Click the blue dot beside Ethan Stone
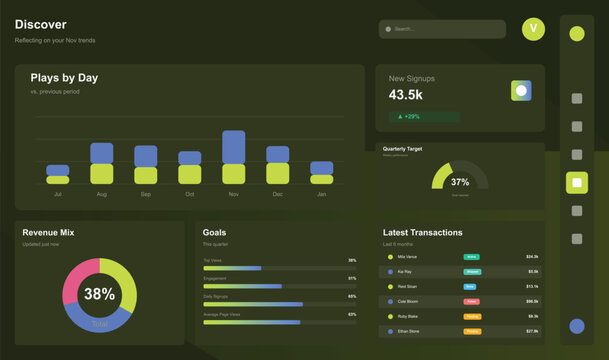Viewport: 609px width, 360px height. (x=390, y=332)
